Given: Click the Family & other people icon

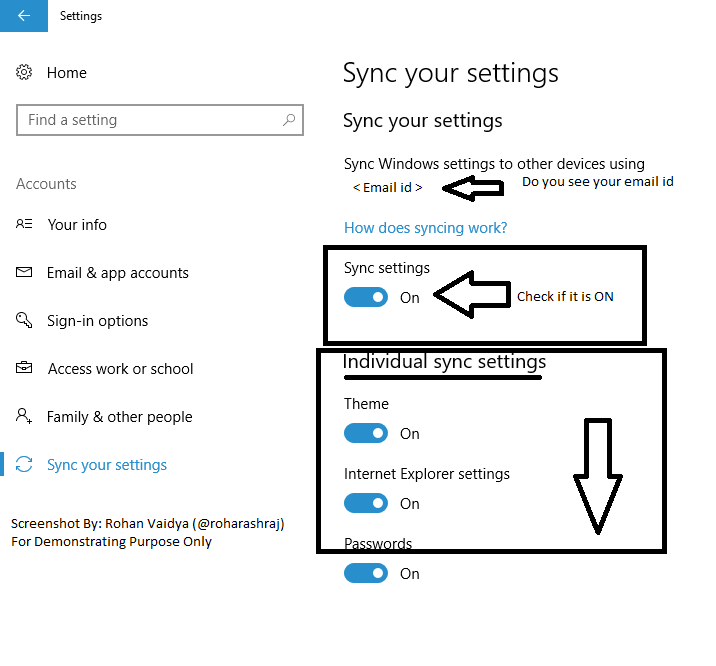Looking at the screenshot, I should tap(24, 416).
